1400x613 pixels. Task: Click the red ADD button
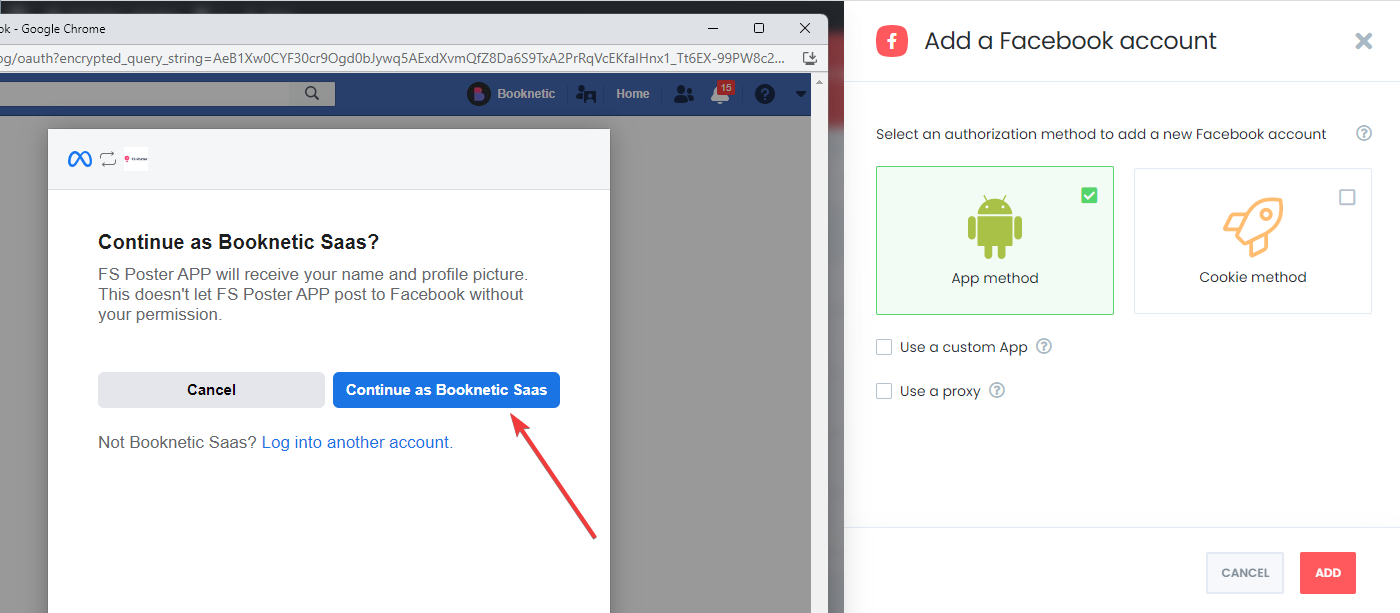click(1328, 573)
